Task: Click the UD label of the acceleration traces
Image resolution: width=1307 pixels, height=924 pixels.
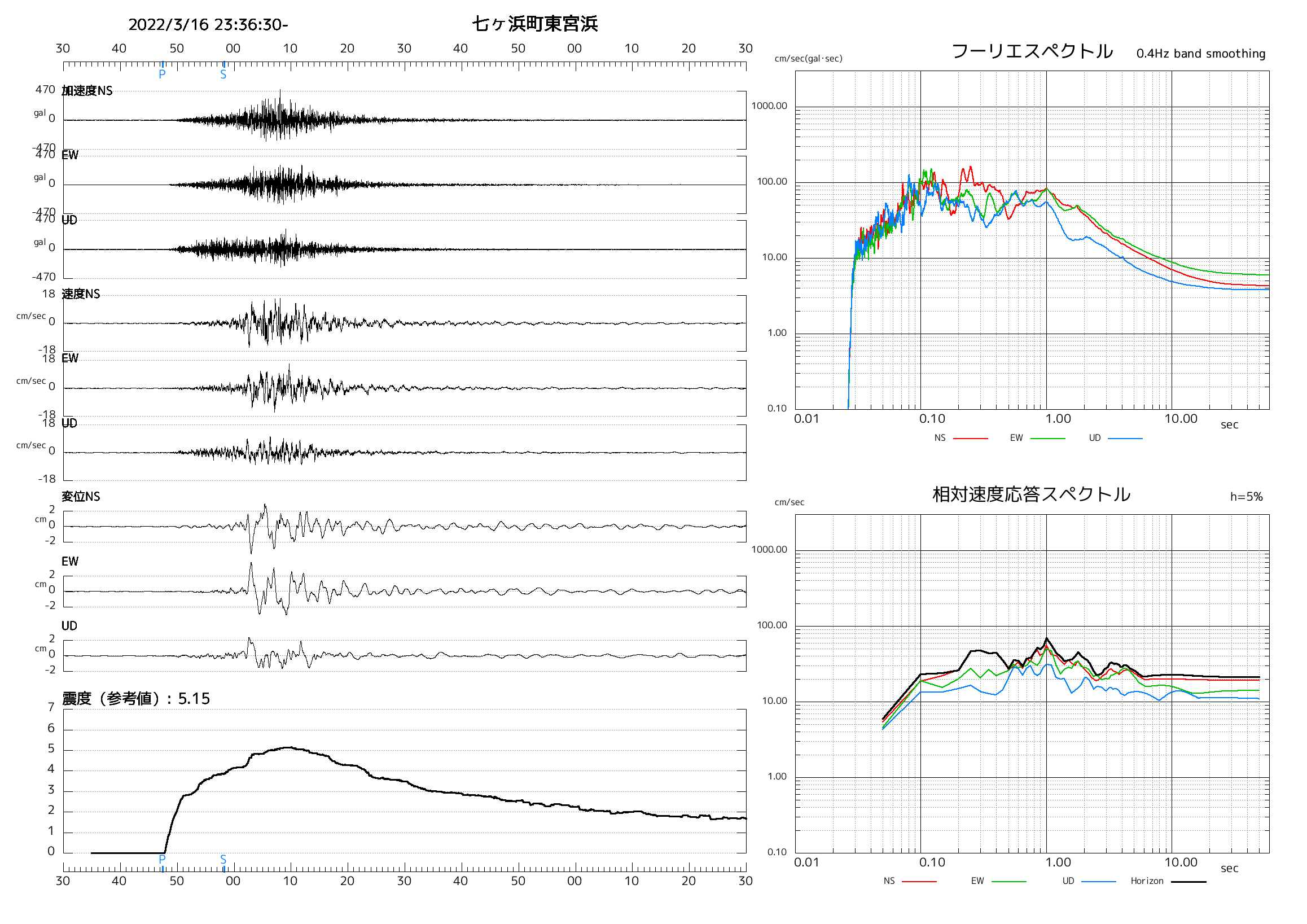Action: (69, 220)
